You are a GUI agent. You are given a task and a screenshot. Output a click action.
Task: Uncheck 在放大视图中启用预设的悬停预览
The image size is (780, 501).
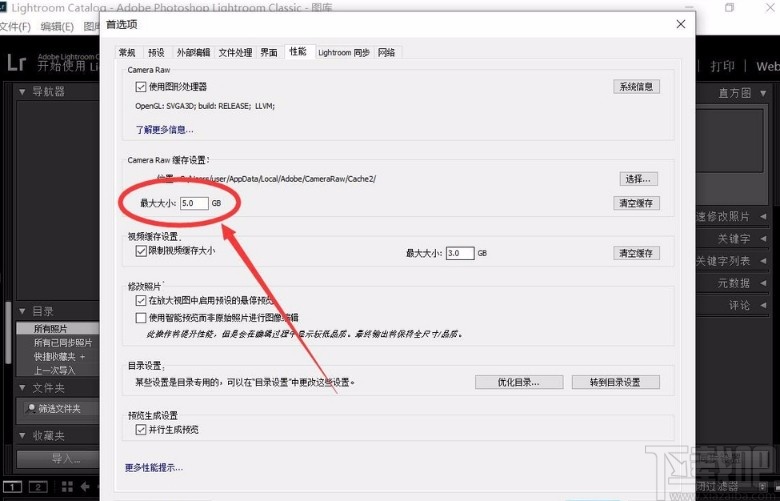point(141,301)
